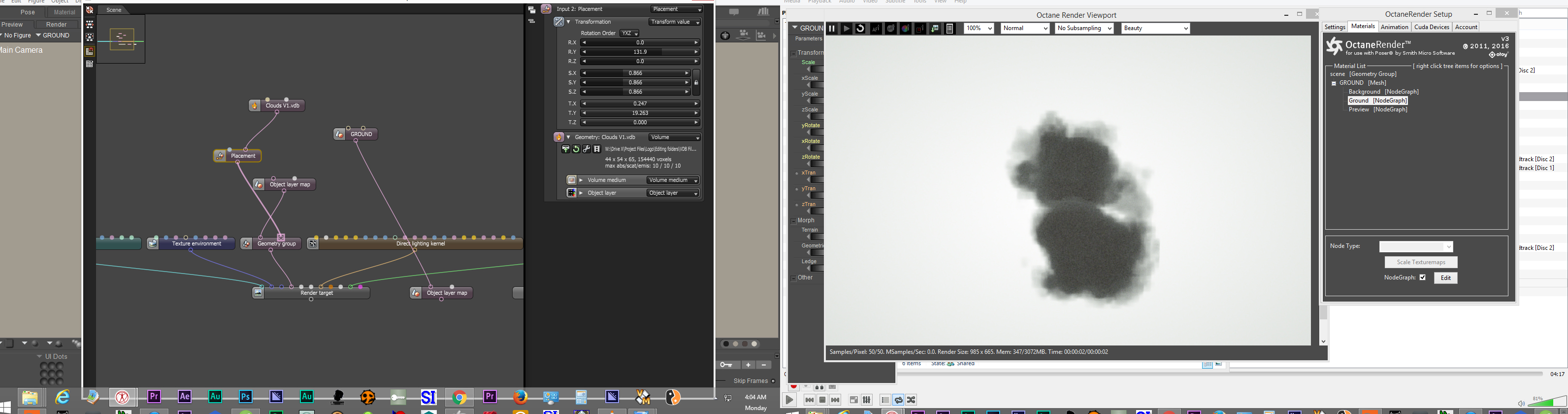Click the load file icon under Clouds V1.vdb
The image size is (1568, 414).
pyautogui.click(x=565, y=149)
